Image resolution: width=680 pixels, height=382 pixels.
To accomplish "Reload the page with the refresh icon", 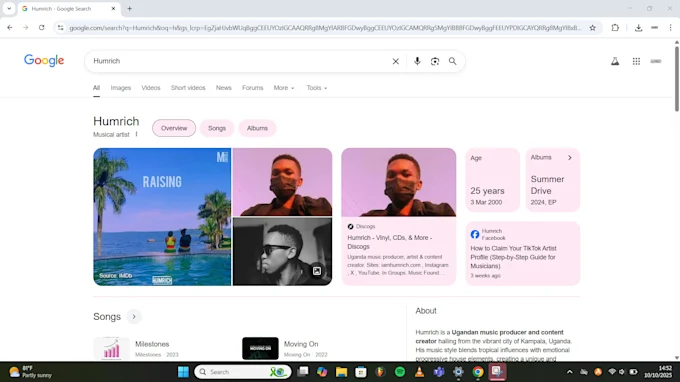I will pos(41,27).
